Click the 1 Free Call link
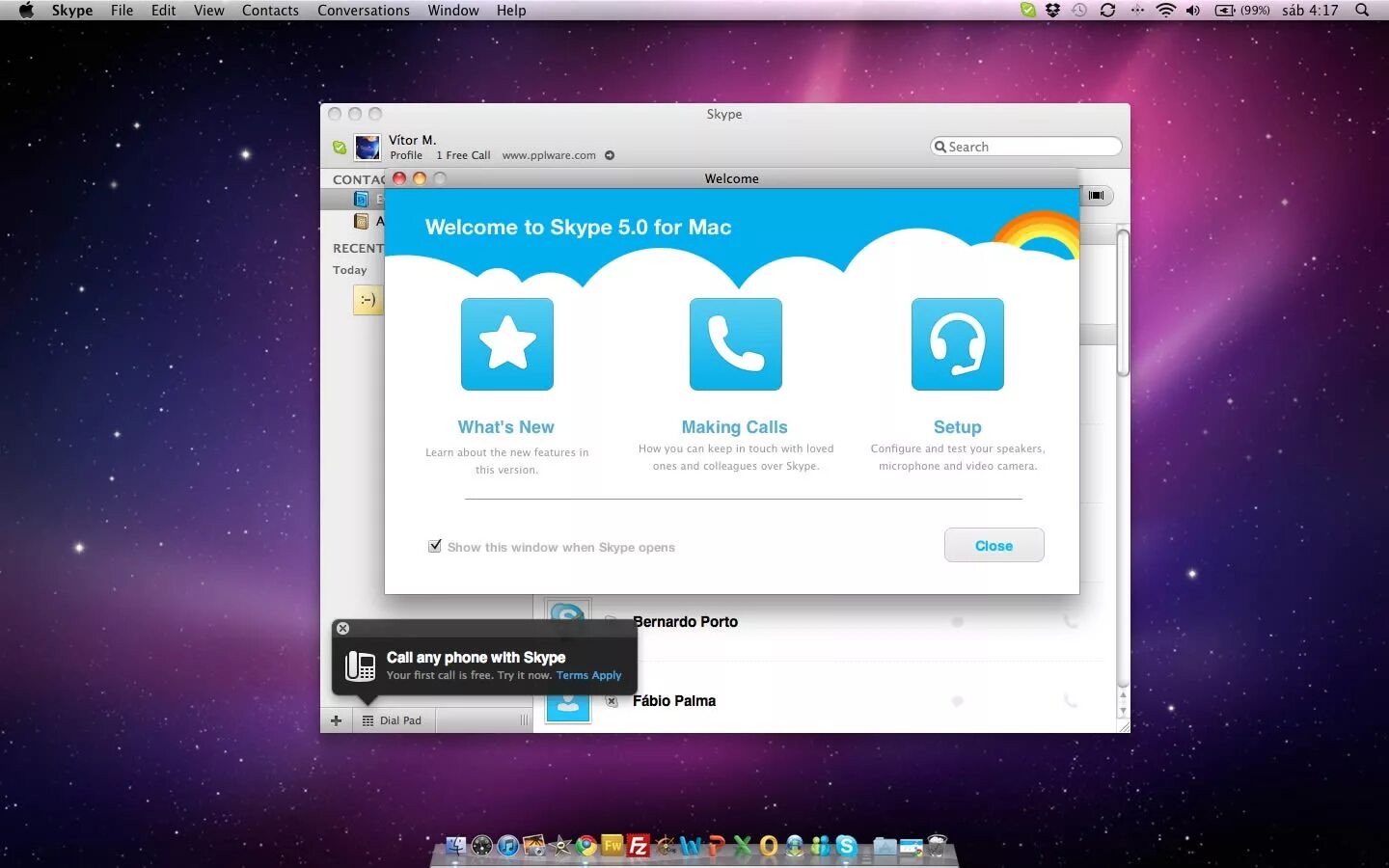 click(463, 155)
